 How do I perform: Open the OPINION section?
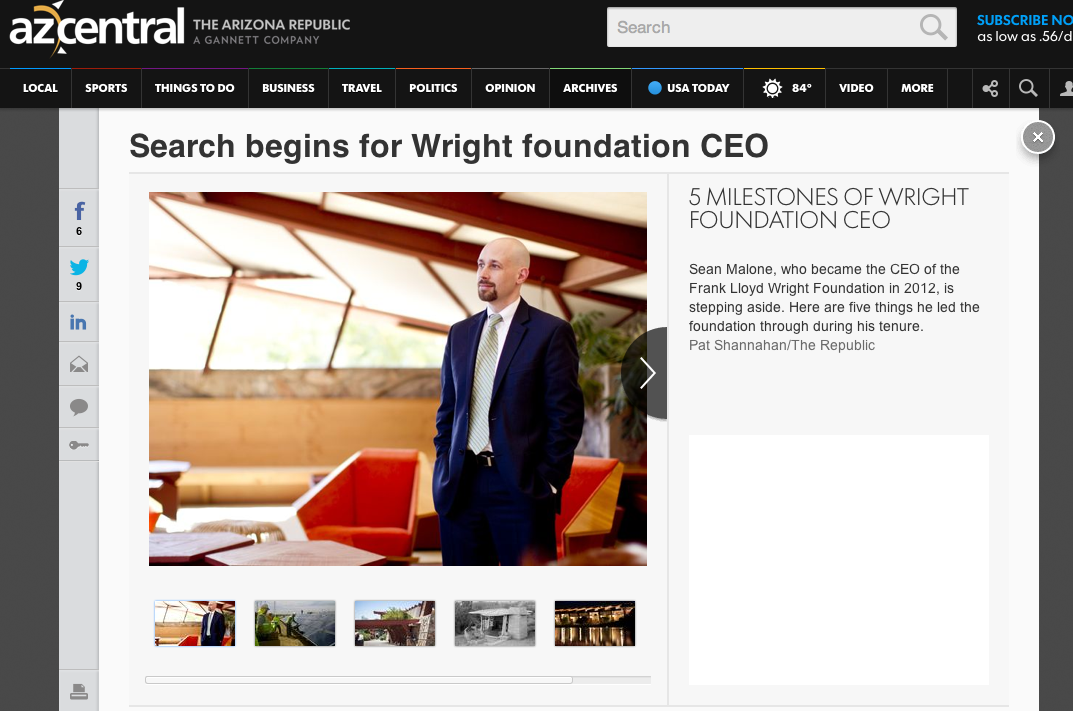510,88
